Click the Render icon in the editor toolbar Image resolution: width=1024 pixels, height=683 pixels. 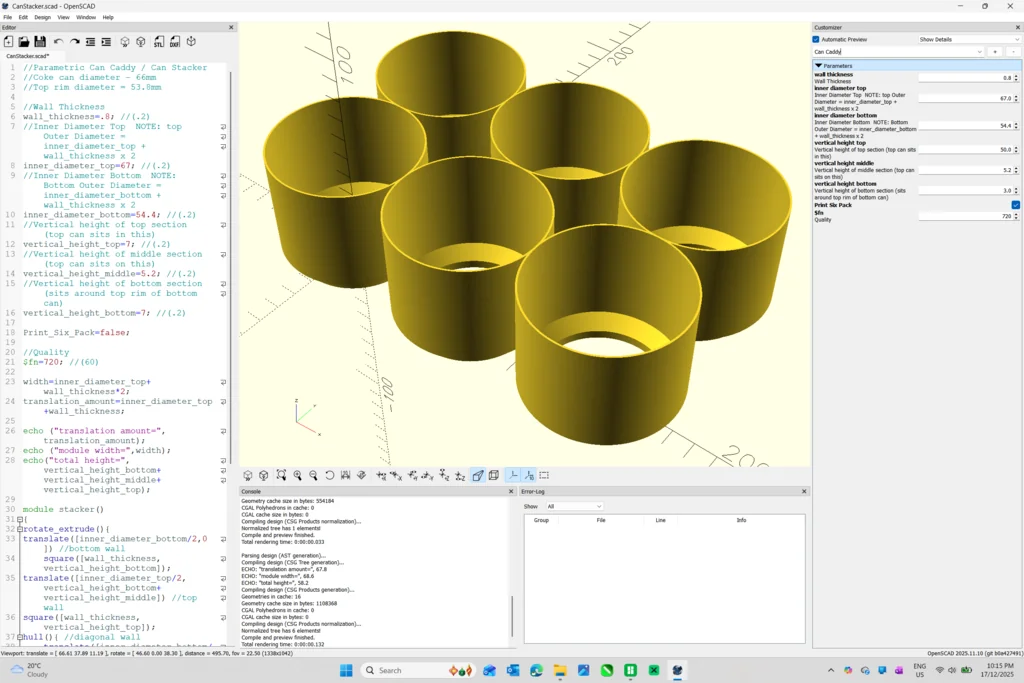click(x=141, y=42)
